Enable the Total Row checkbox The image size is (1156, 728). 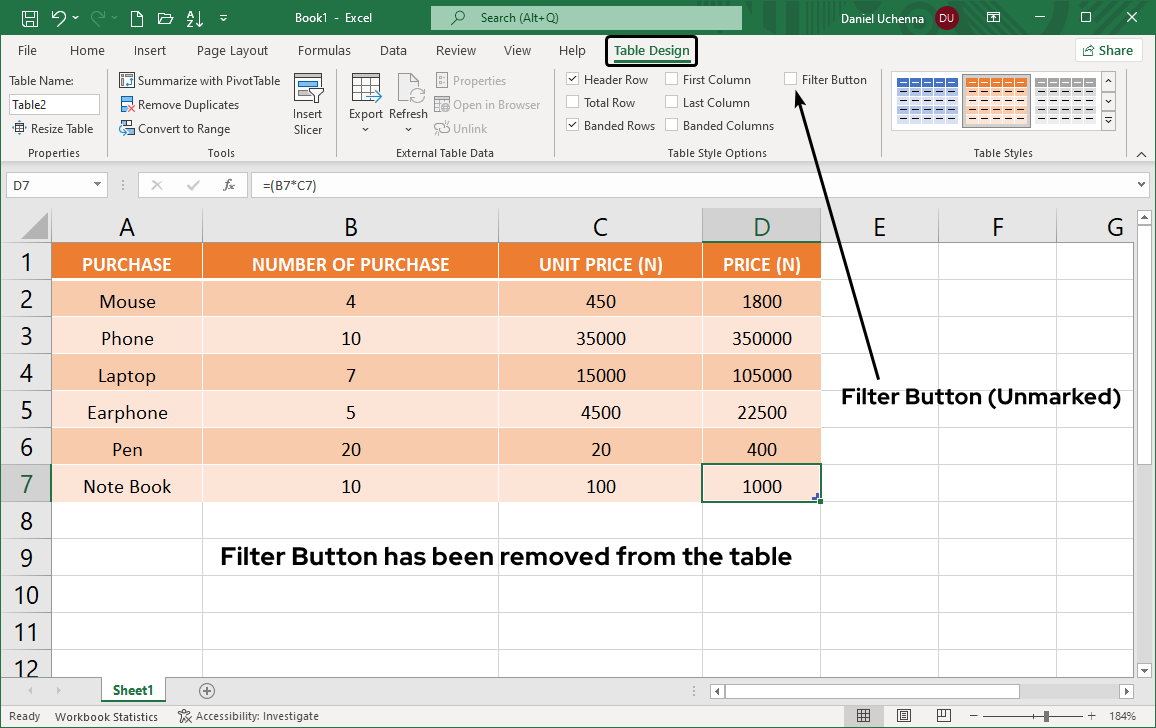(x=574, y=102)
